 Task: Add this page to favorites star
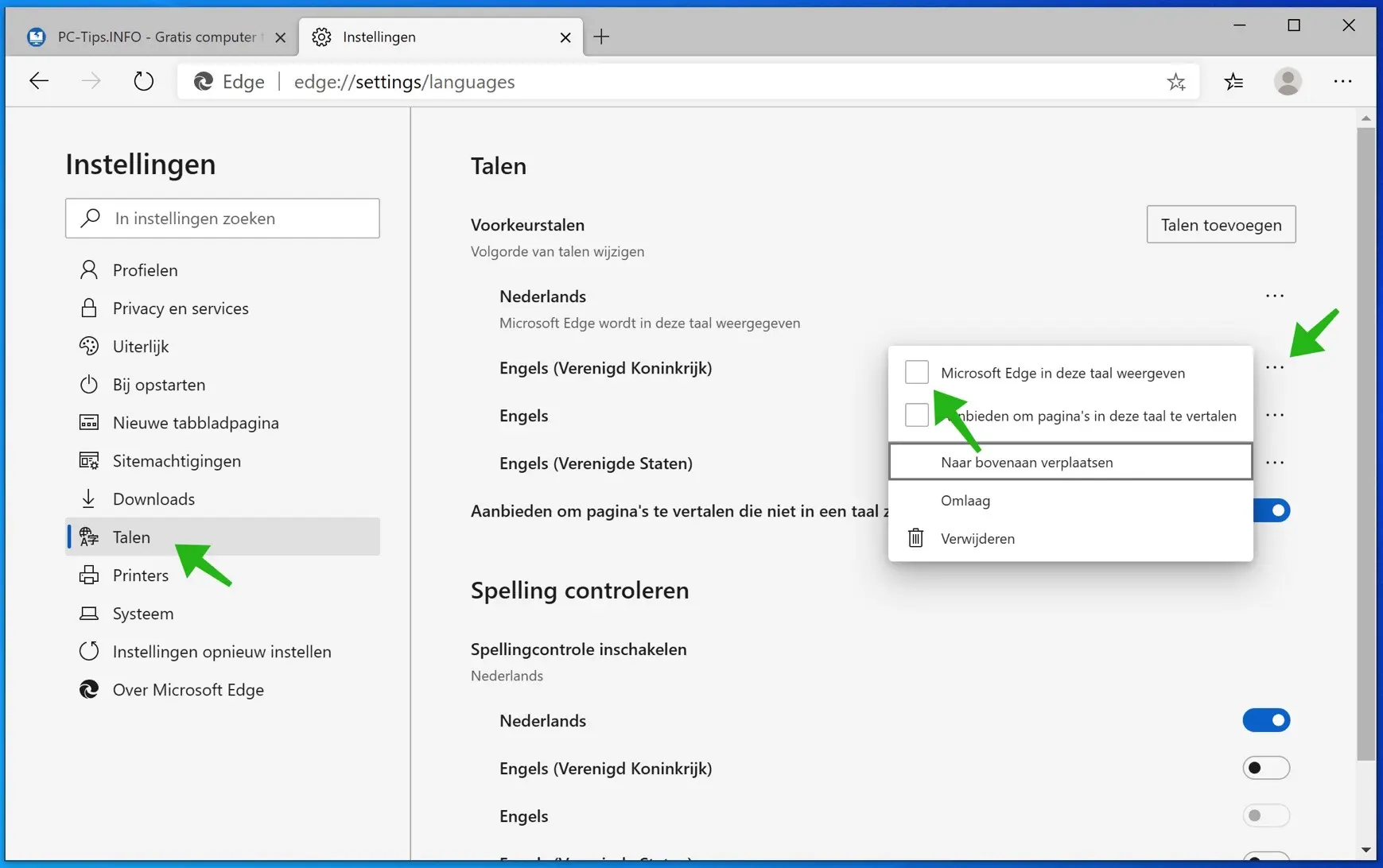pyautogui.click(x=1176, y=81)
